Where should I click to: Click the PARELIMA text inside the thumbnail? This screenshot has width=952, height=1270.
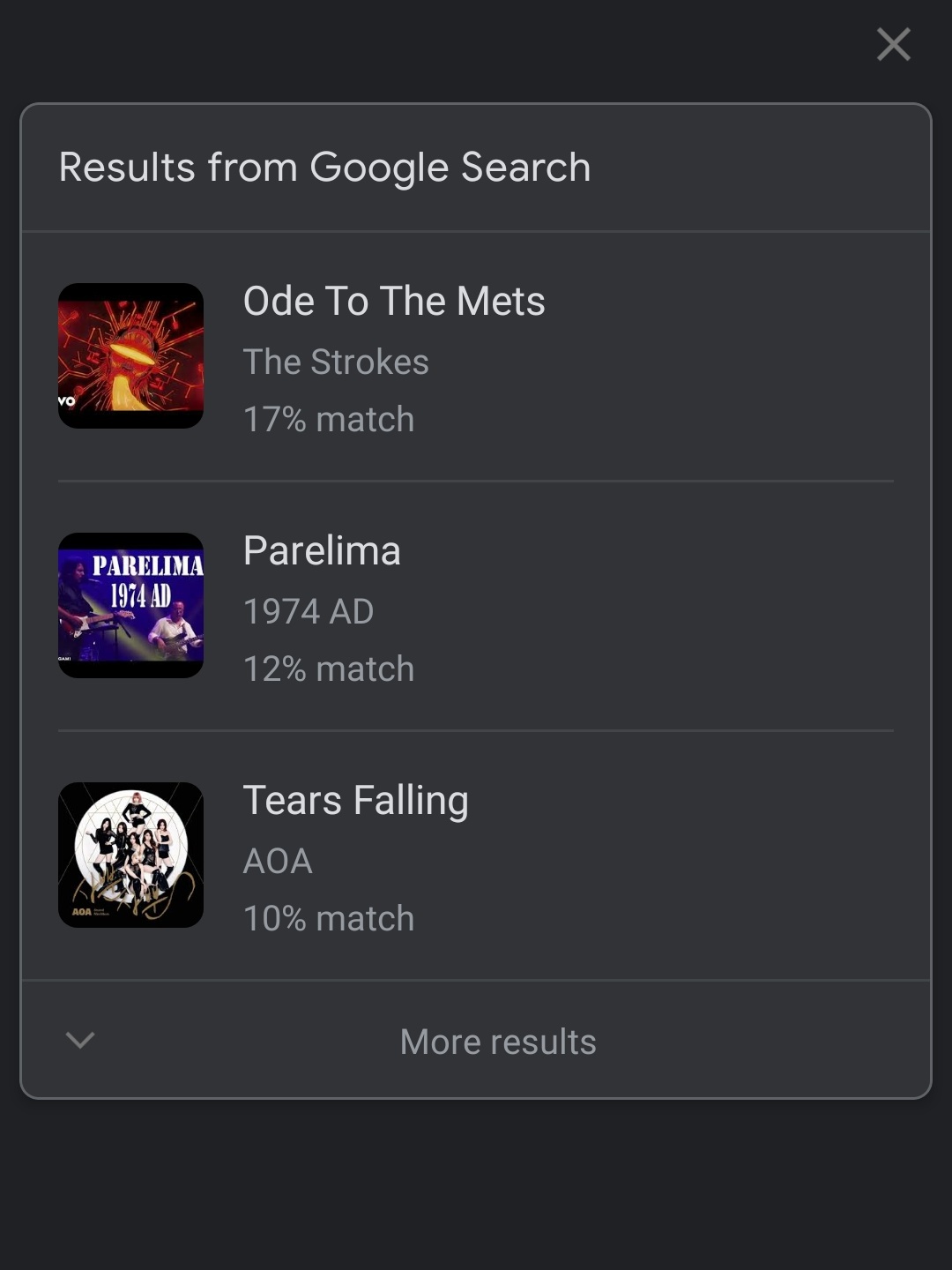(147, 564)
